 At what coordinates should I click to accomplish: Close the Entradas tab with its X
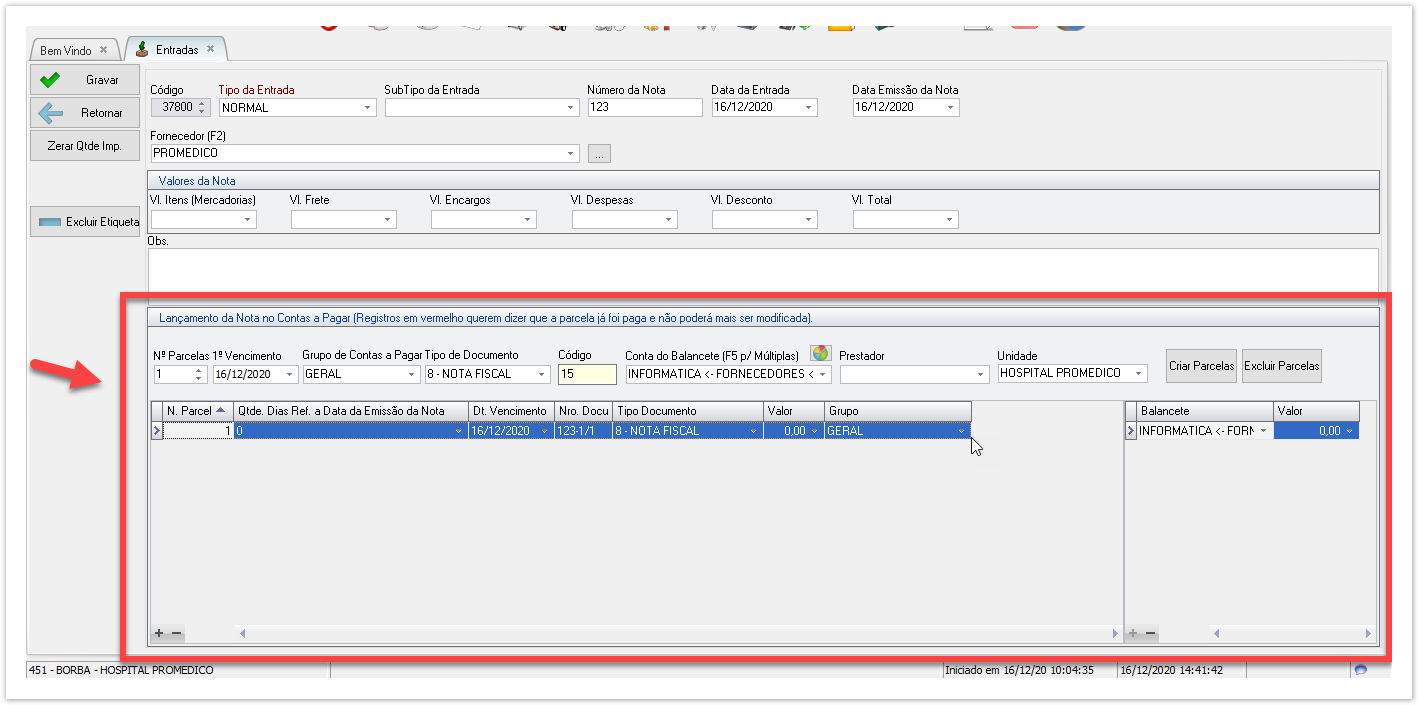pyautogui.click(x=210, y=49)
